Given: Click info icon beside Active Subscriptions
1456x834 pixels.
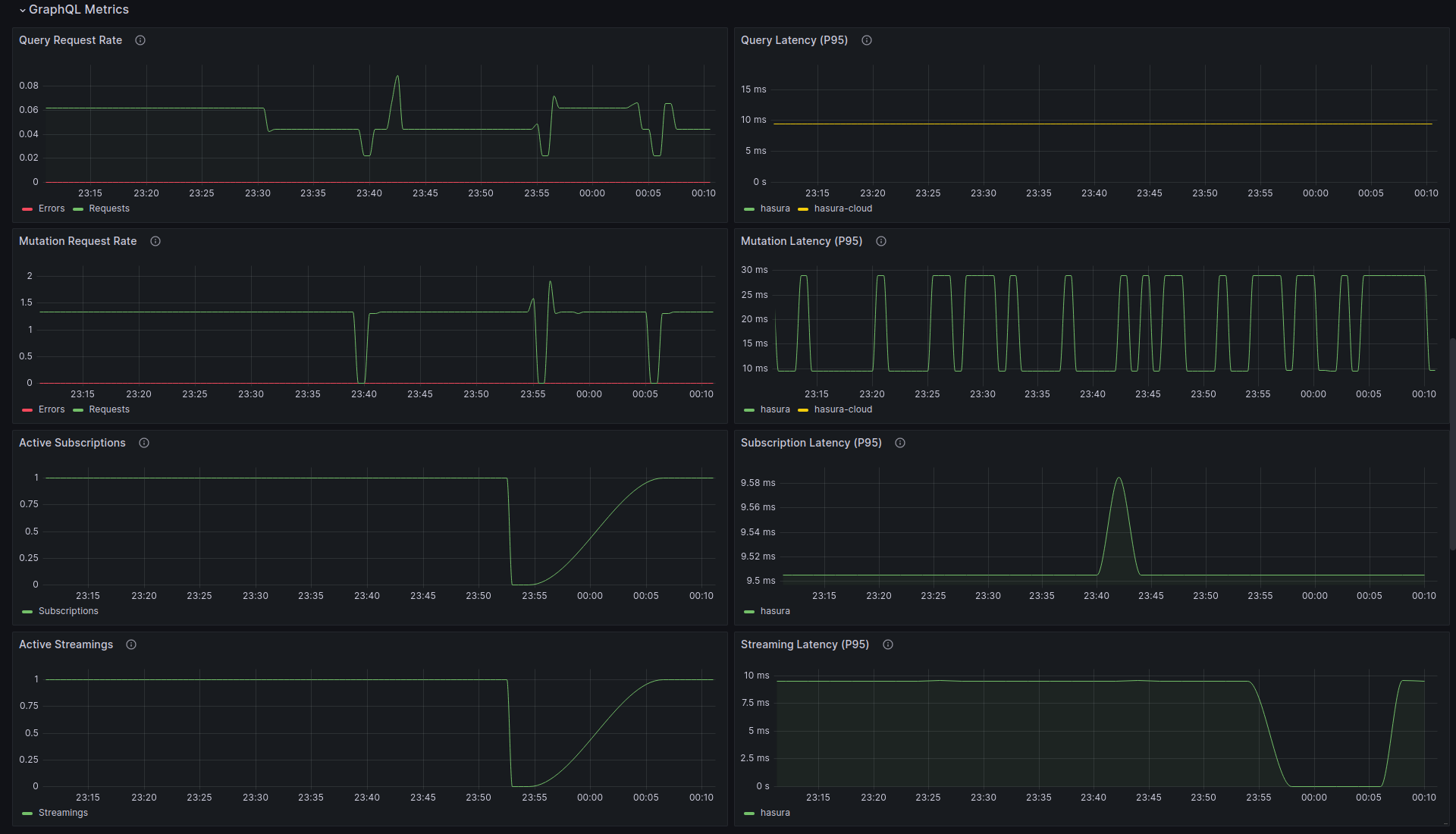Looking at the screenshot, I should click(144, 443).
